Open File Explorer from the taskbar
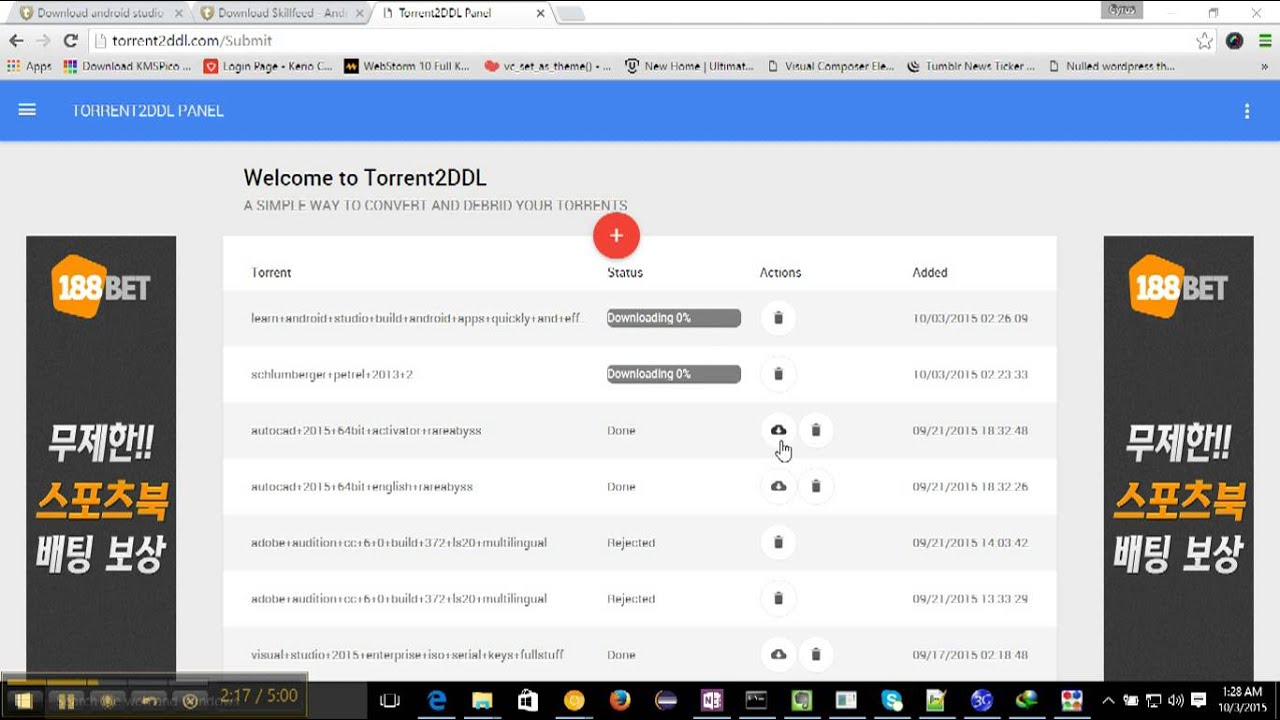The height and width of the screenshot is (720, 1280). tap(482, 701)
